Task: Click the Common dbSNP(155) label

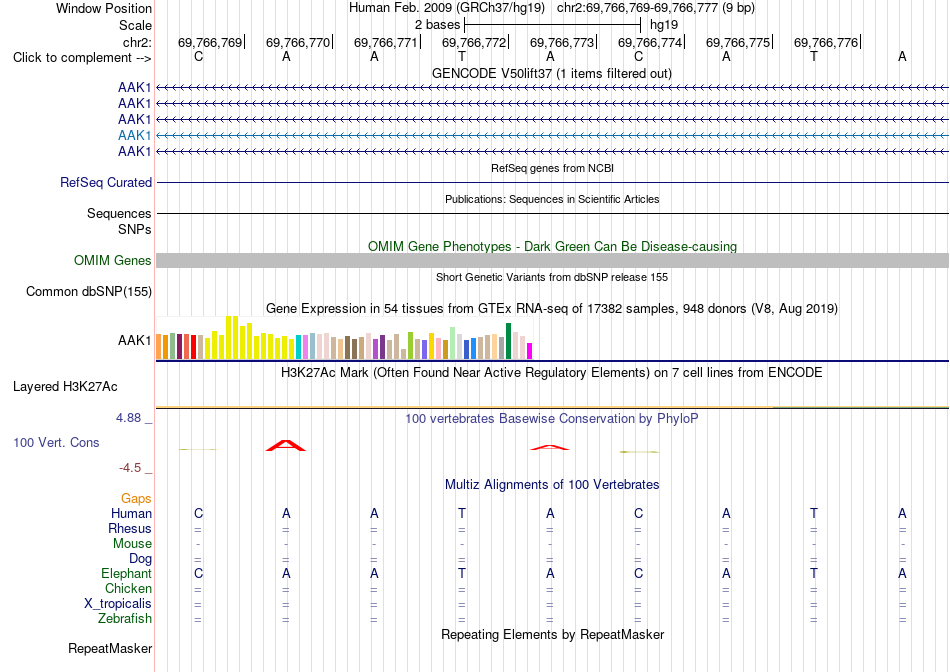Action: coord(89,291)
